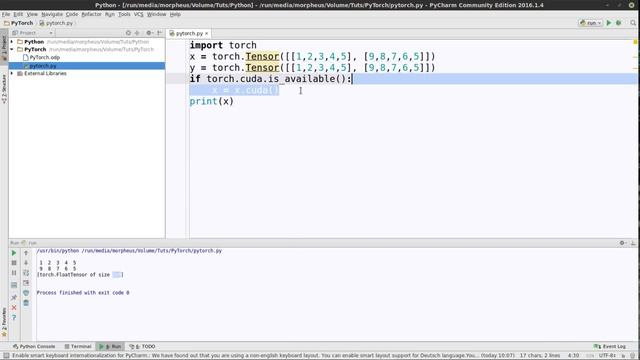The height and width of the screenshot is (360, 640).
Task: Click the line:column indicator in status bar
Action: click(573, 356)
